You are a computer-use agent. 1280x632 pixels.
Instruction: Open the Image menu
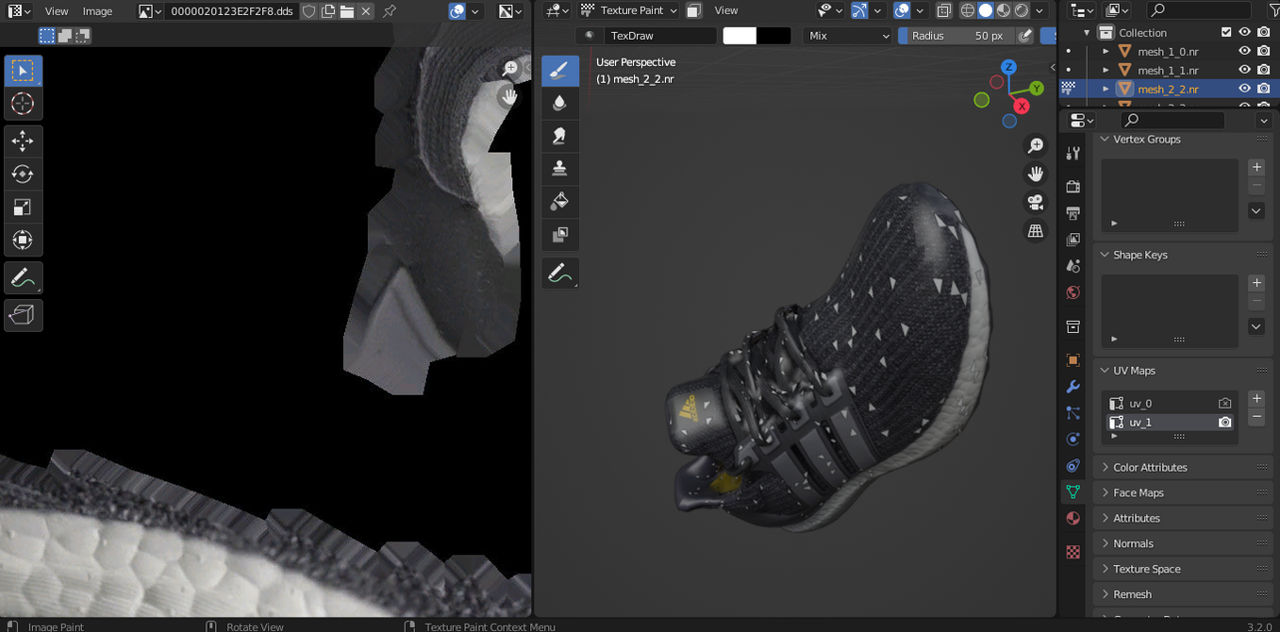coord(97,11)
